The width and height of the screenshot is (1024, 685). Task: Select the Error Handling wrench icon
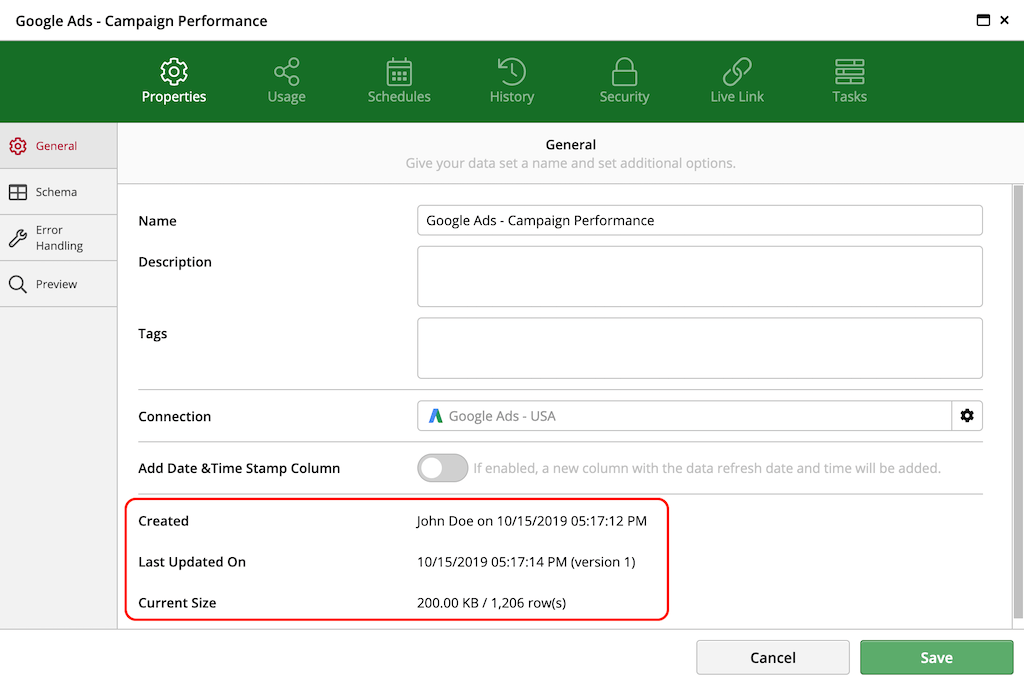[x=18, y=238]
